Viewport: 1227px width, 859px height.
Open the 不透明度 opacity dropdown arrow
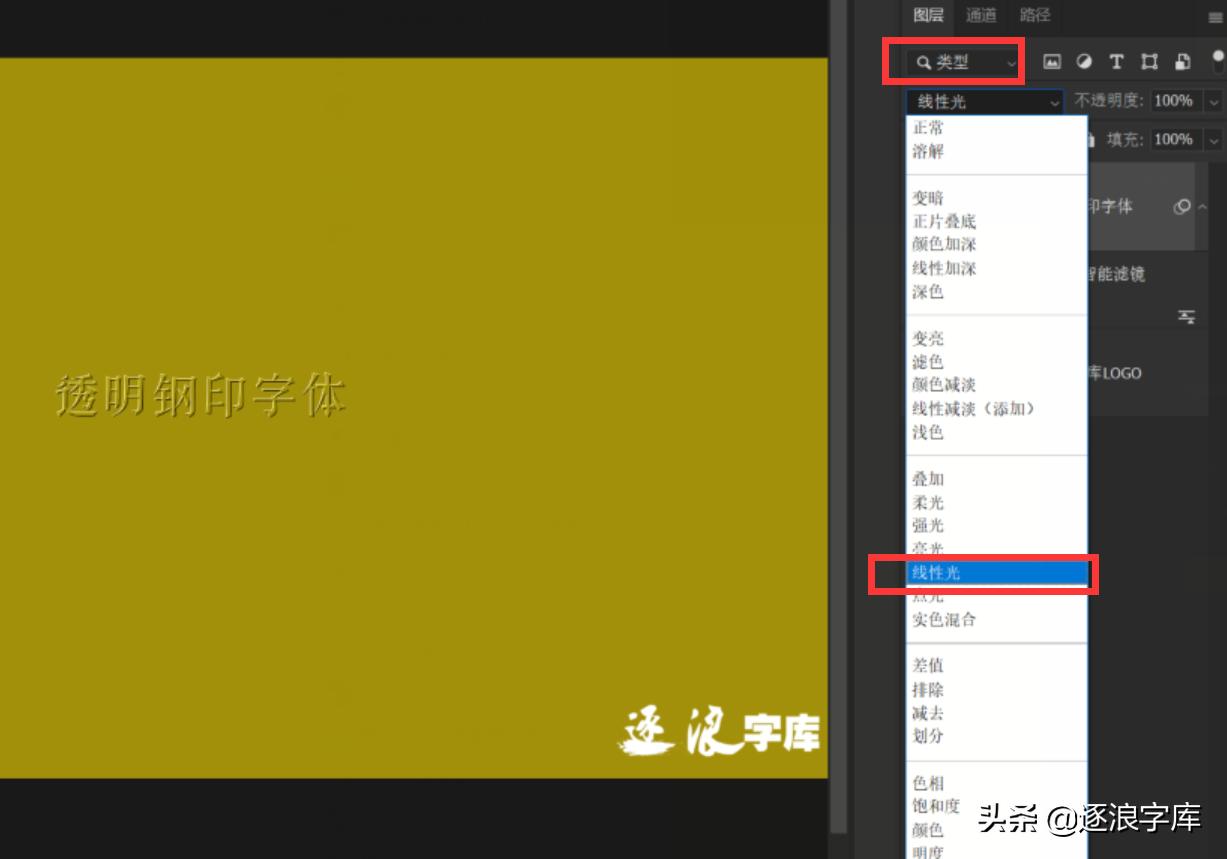coord(1213,101)
